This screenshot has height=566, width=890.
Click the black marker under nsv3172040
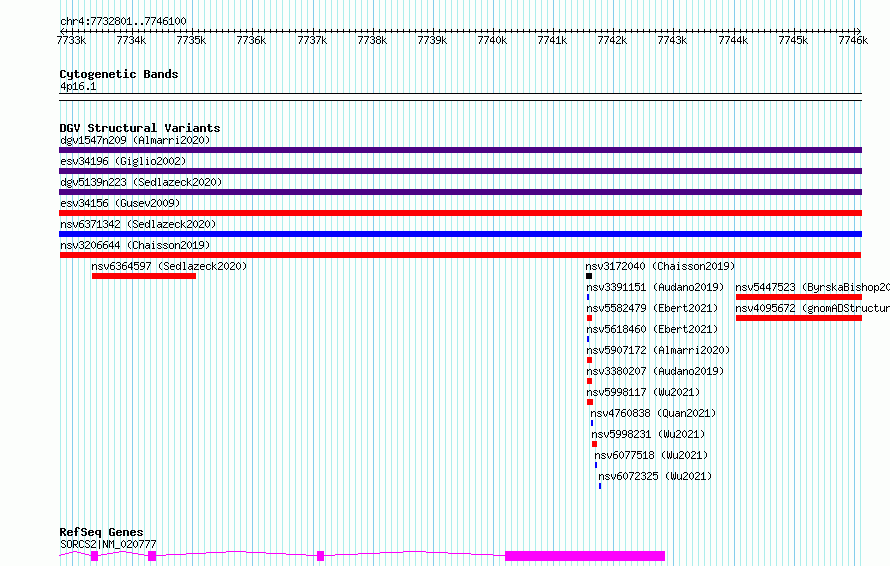[589, 276]
